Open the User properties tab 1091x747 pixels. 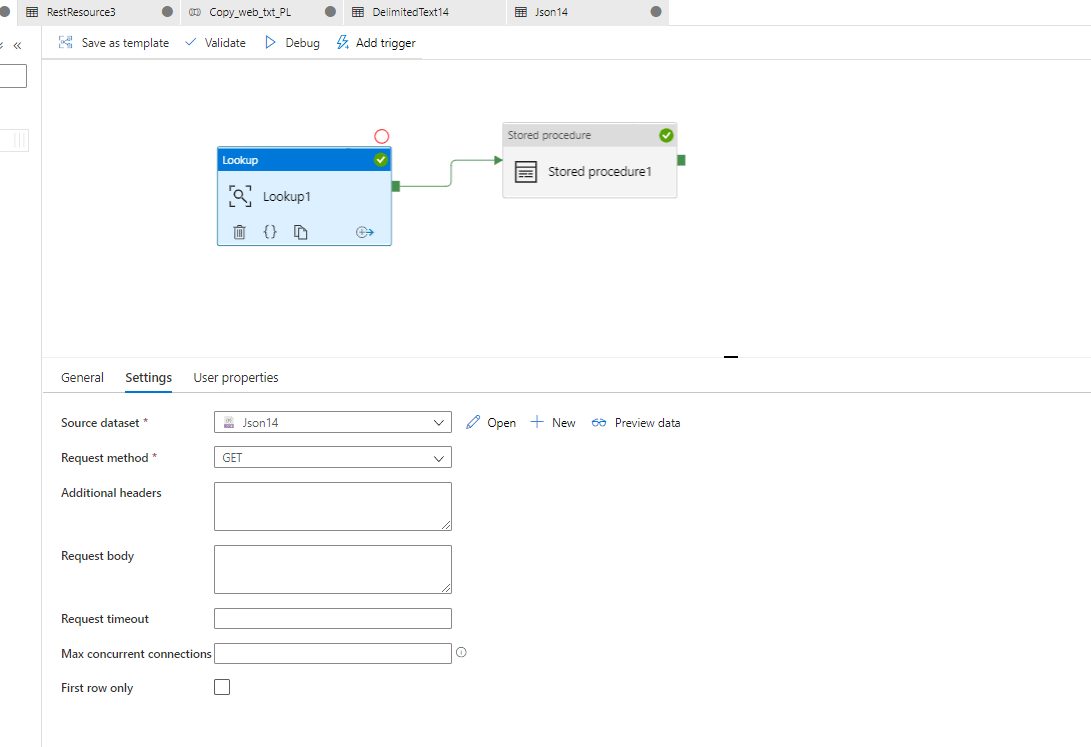236,378
